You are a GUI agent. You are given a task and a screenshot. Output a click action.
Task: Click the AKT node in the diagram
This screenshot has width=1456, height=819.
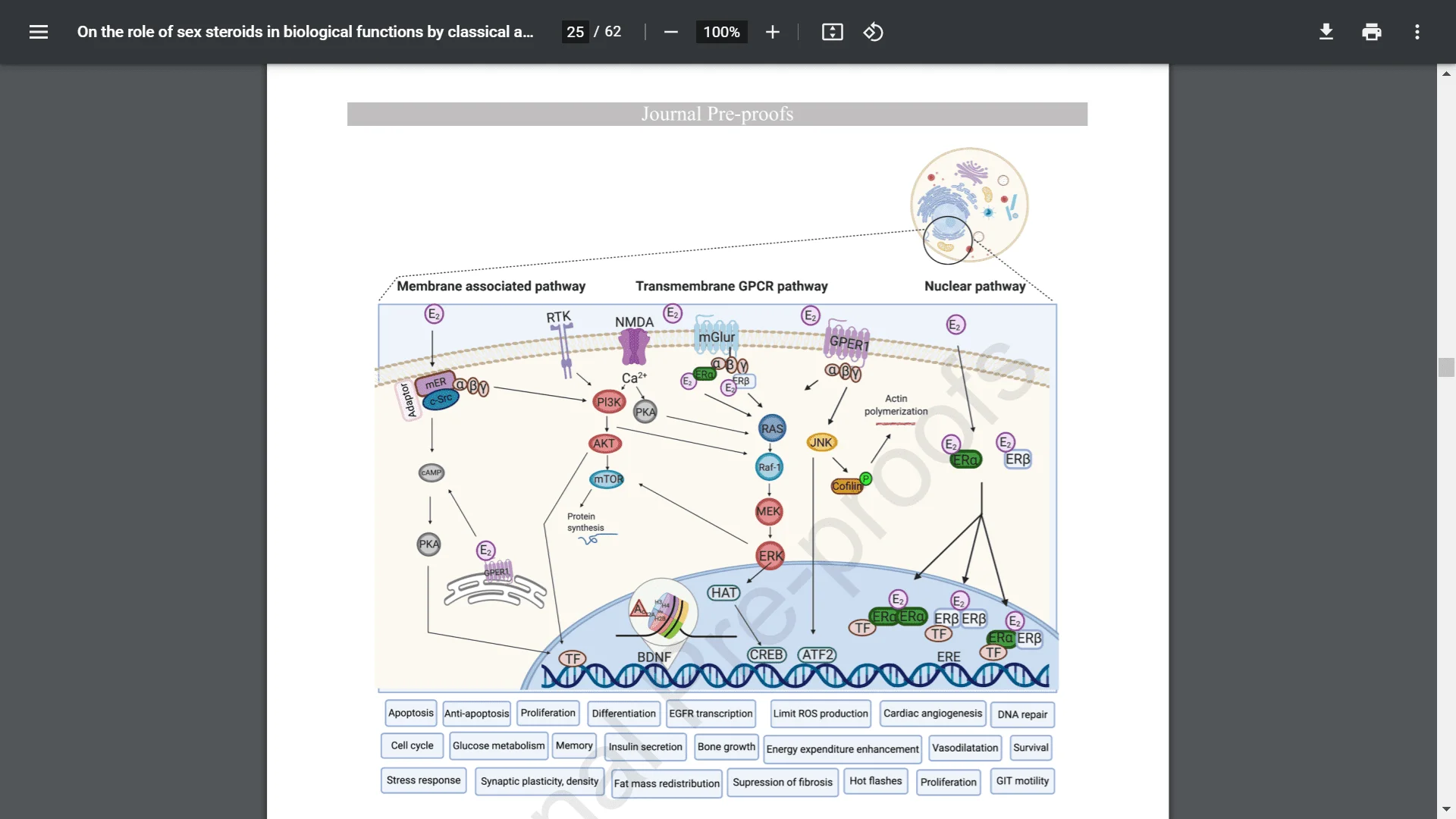coord(604,444)
